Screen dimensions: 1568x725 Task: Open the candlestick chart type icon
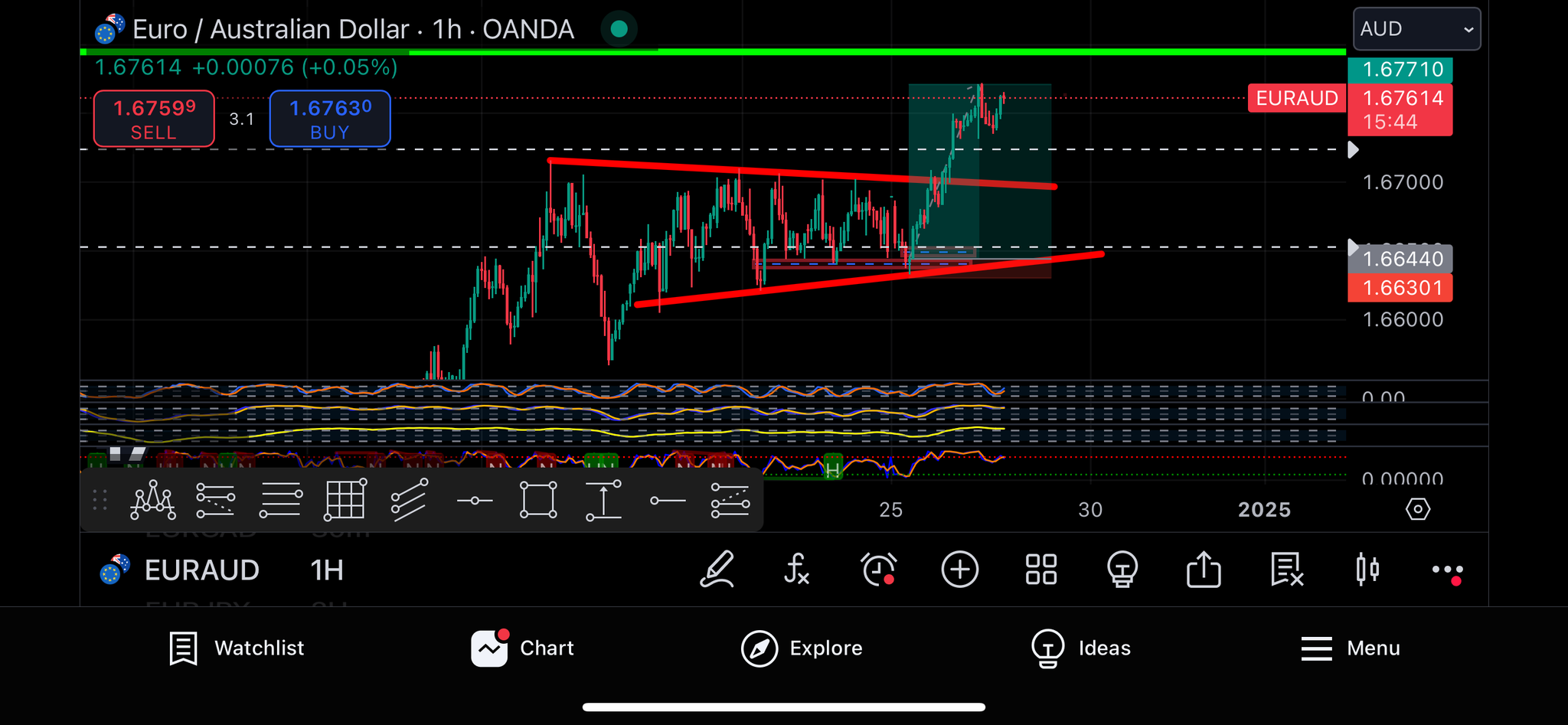[x=1367, y=570]
